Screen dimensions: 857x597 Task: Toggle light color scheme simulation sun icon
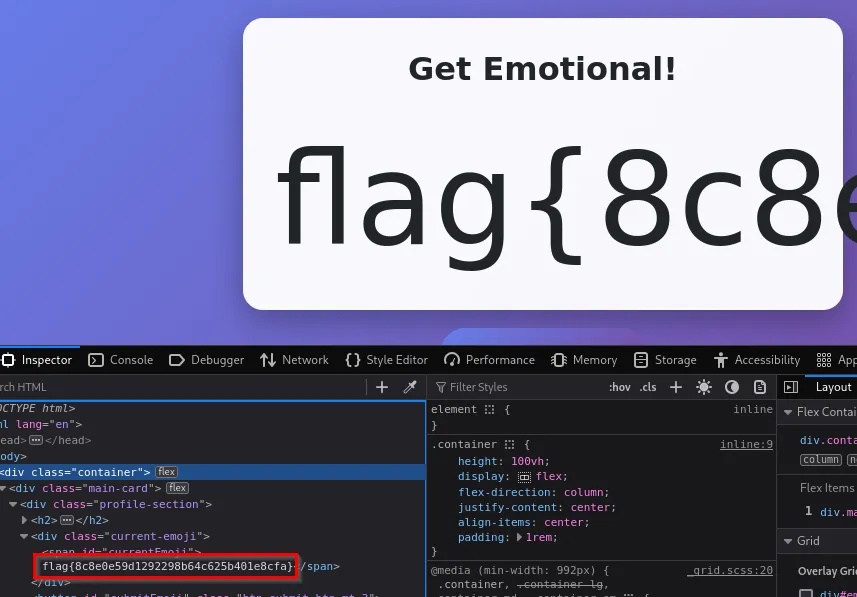tap(704, 387)
